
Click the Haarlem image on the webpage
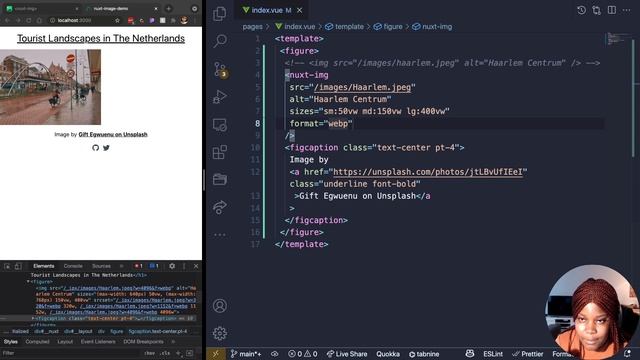click(x=50, y=87)
